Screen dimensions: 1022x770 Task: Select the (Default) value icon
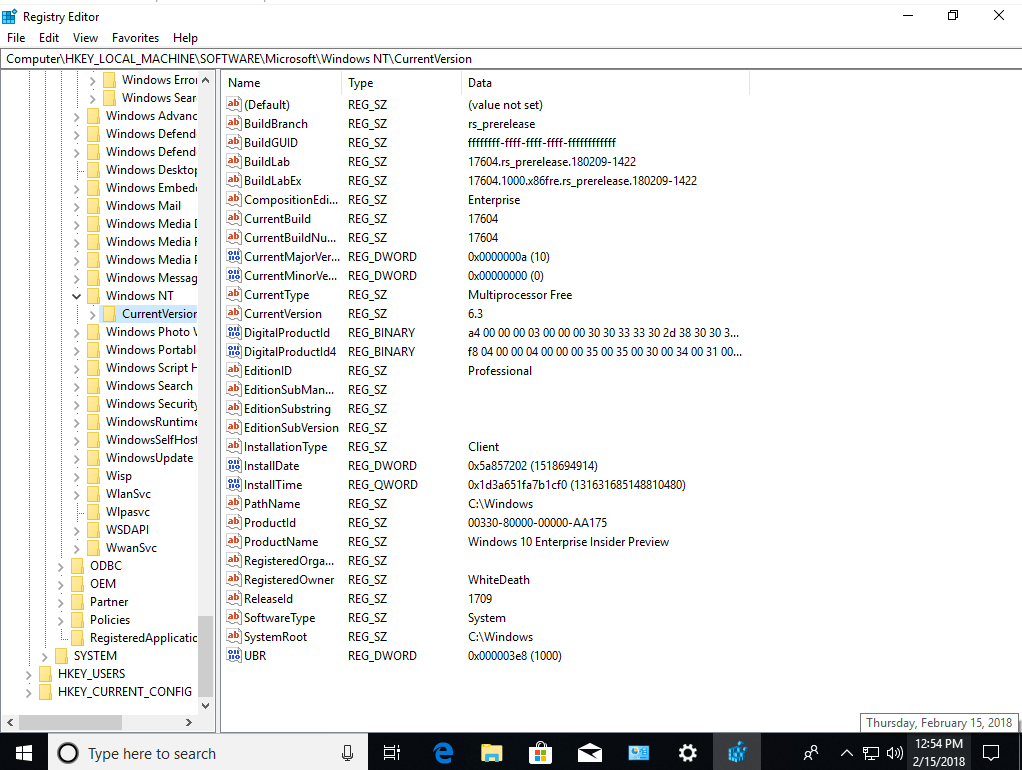tap(233, 104)
